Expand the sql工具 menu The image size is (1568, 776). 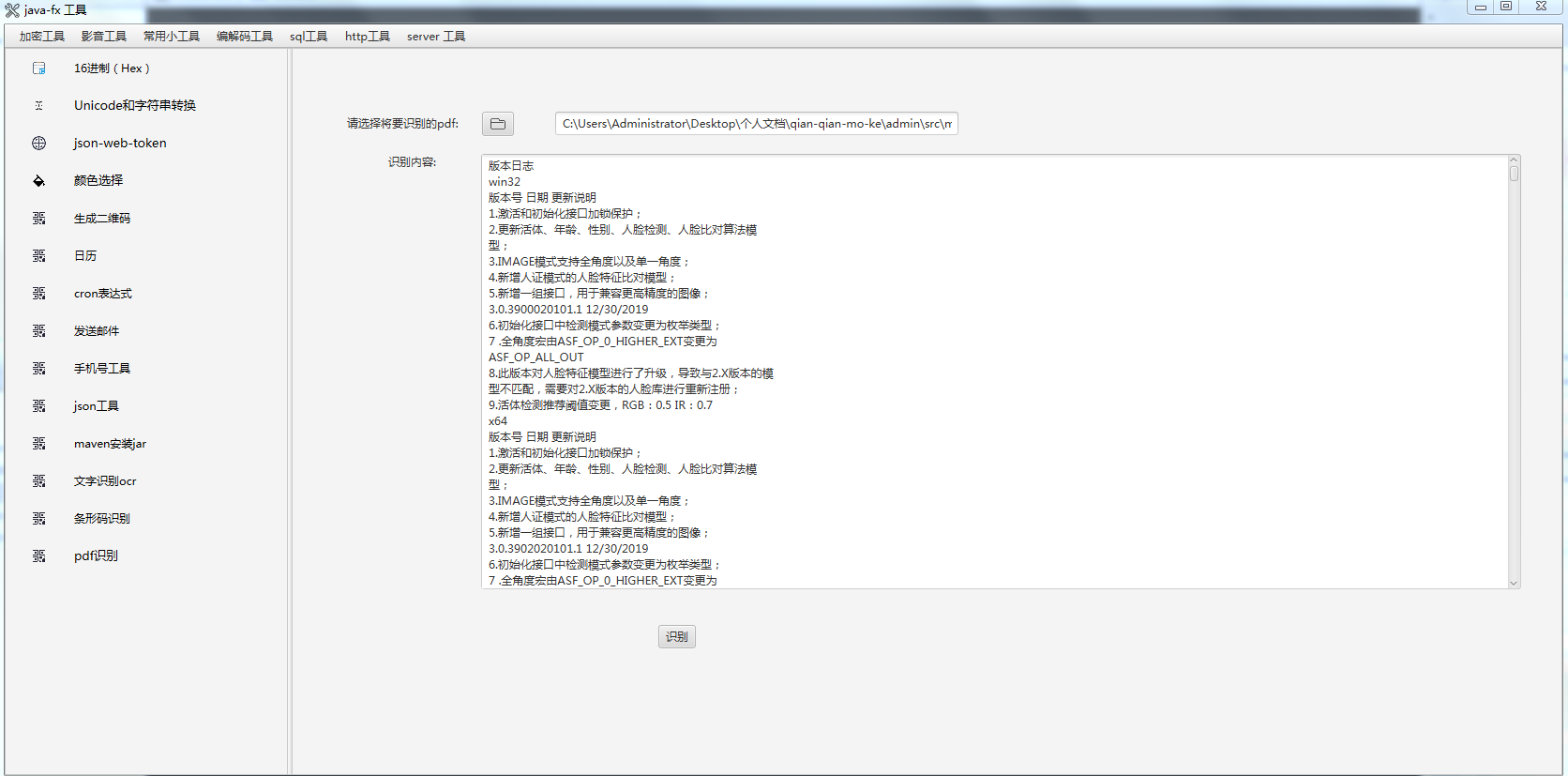pos(309,37)
